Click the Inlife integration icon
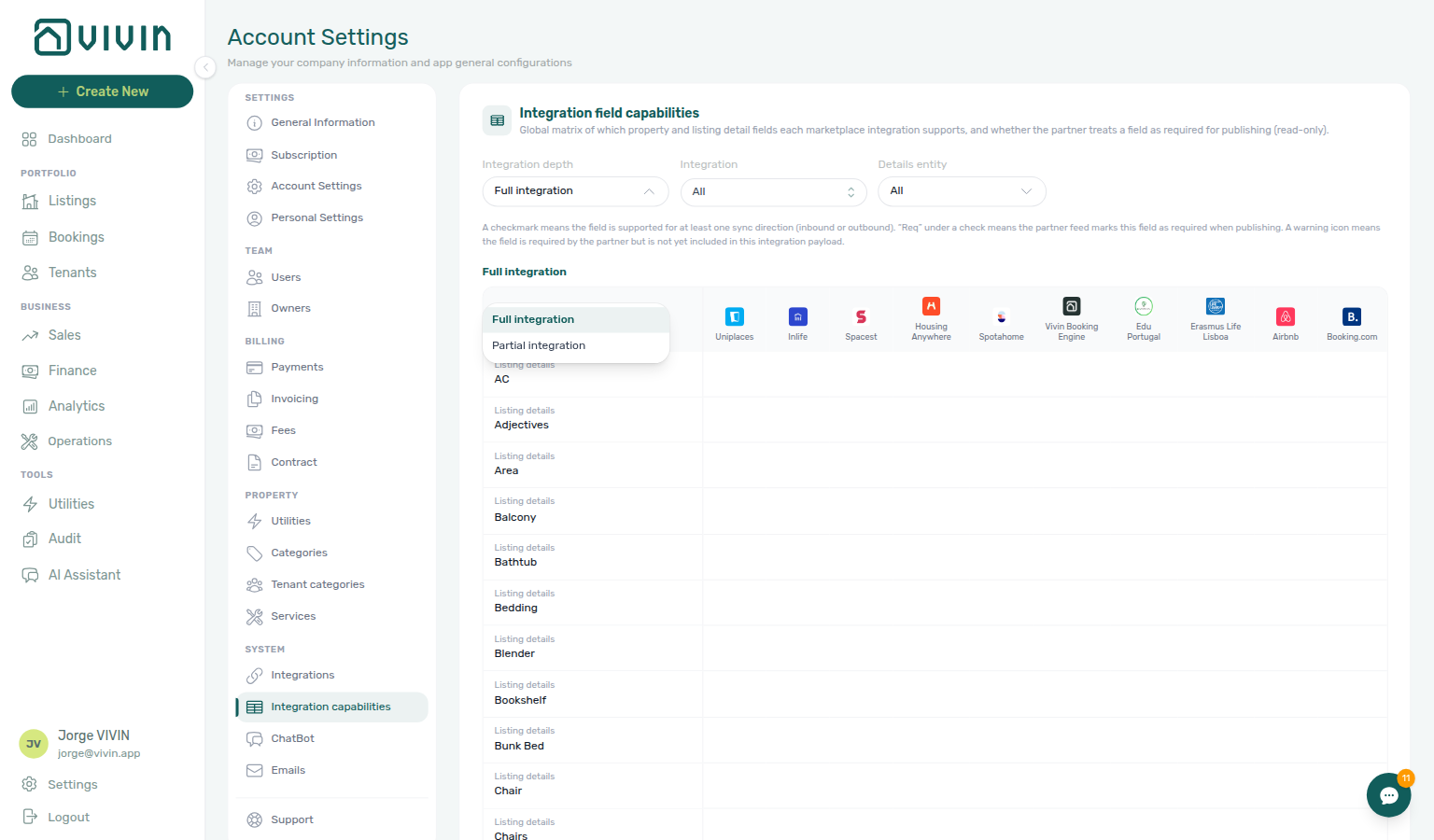This screenshot has width=1434, height=840. [798, 316]
